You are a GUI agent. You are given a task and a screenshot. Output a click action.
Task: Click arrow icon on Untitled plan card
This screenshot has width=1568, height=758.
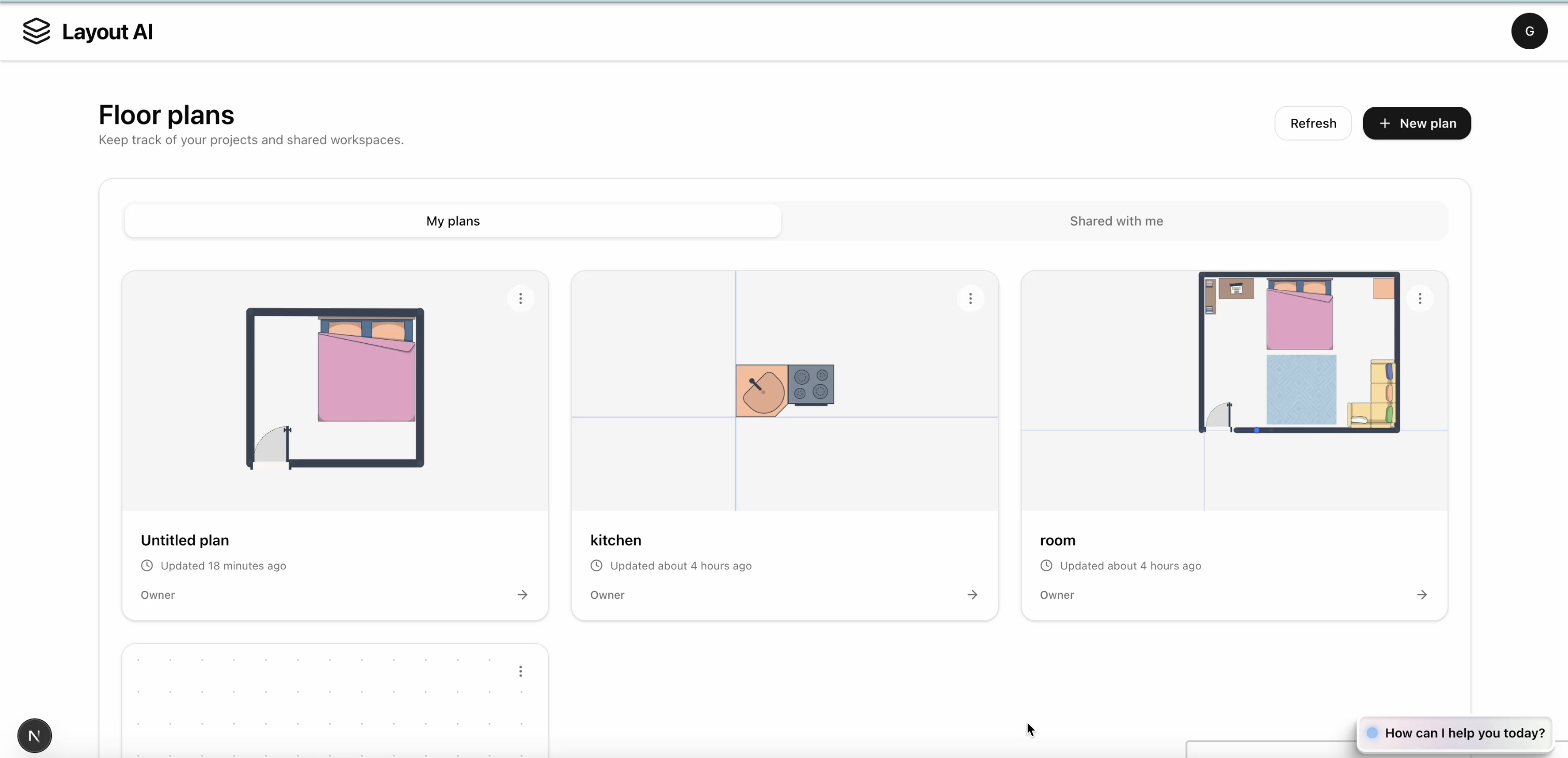click(522, 595)
